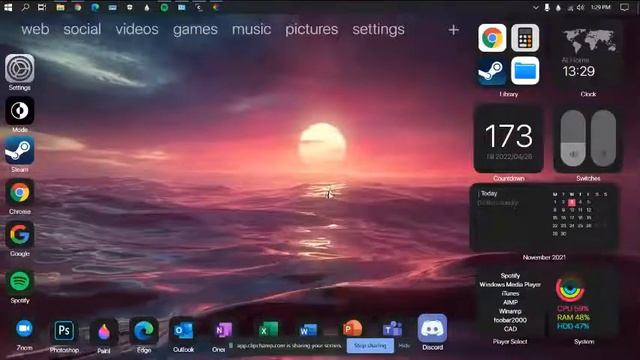The height and width of the screenshot is (360, 640).
Task: Toggle the left switch in Switches widget
Action: point(573,138)
